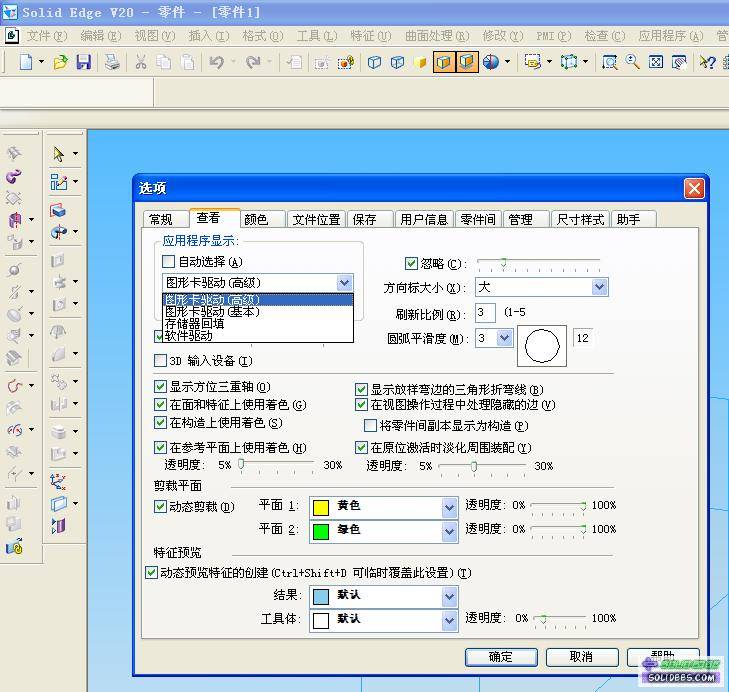Toggle 在原位激活时淡化周围装配 (Y)
This screenshot has height=692, width=729.
[361, 447]
